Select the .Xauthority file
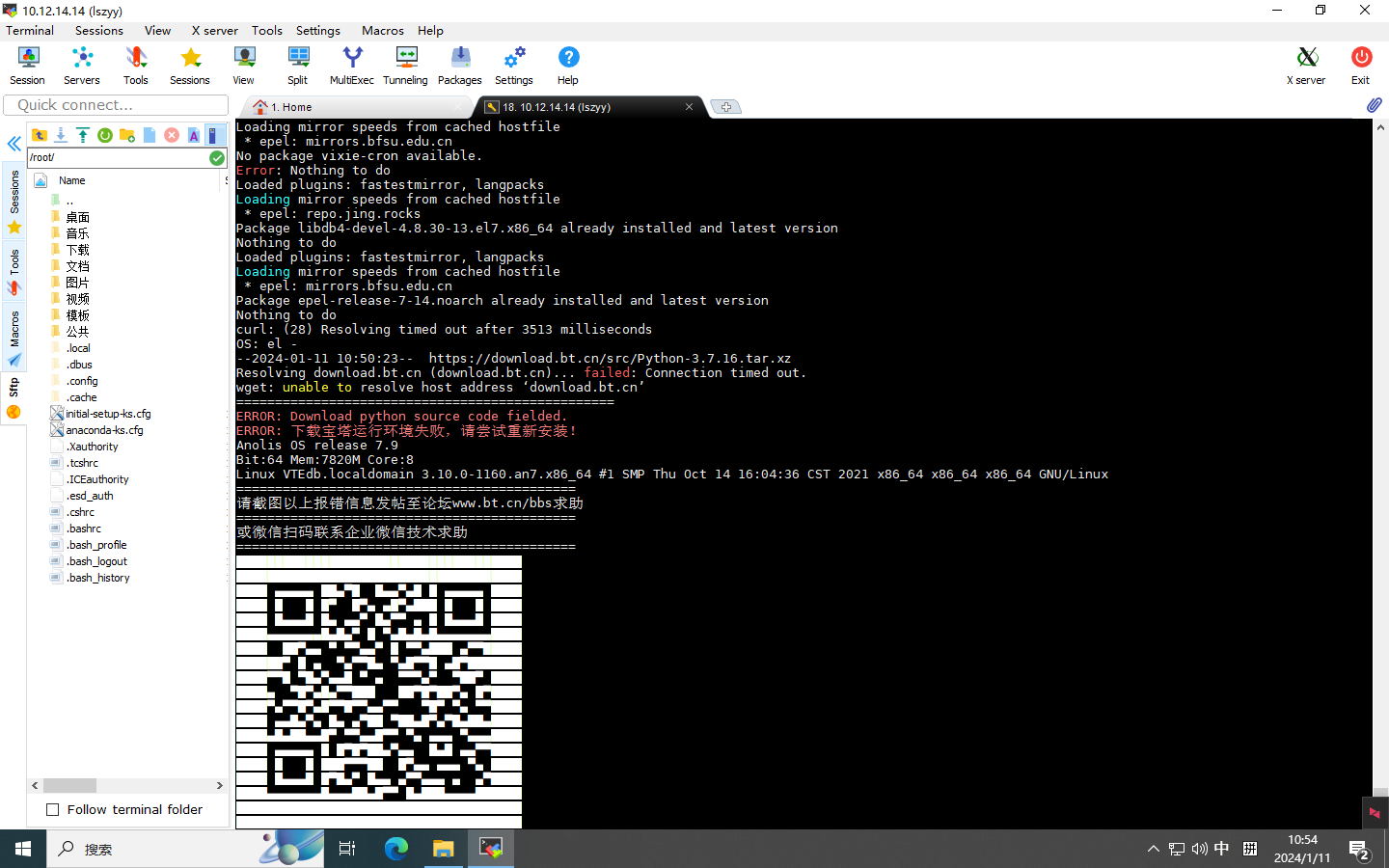 click(92, 447)
